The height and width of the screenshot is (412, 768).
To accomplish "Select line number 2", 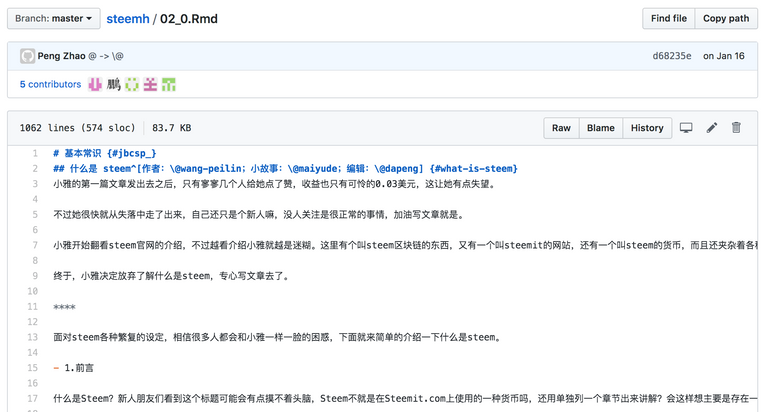I will pos(35,169).
